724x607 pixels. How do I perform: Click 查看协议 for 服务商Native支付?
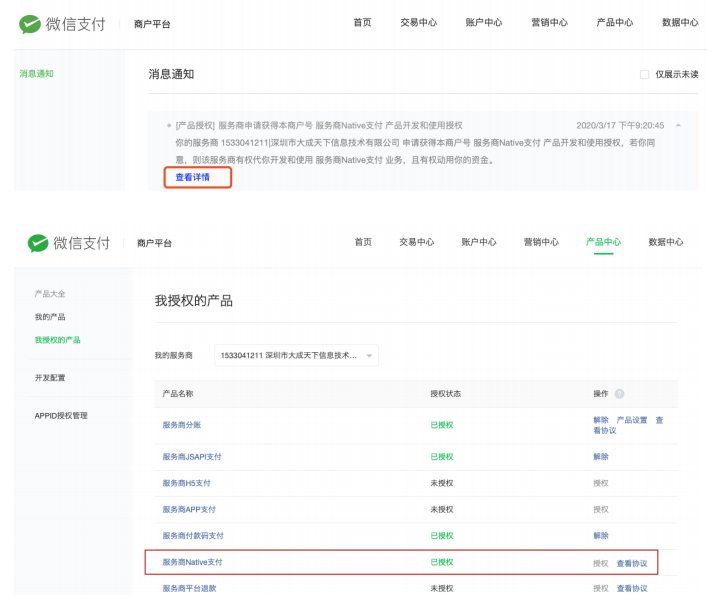coord(632,564)
